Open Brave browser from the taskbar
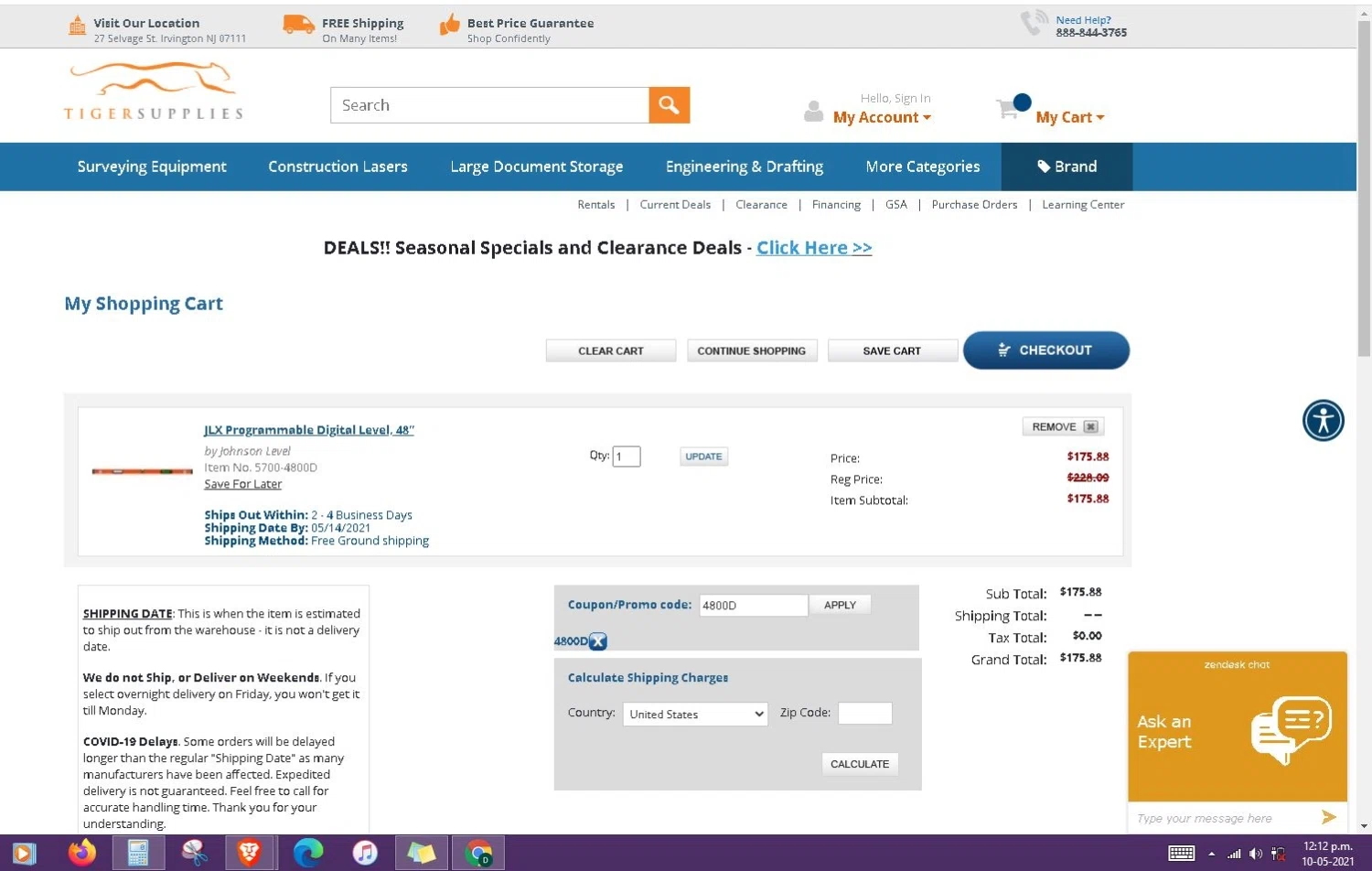 (x=248, y=853)
